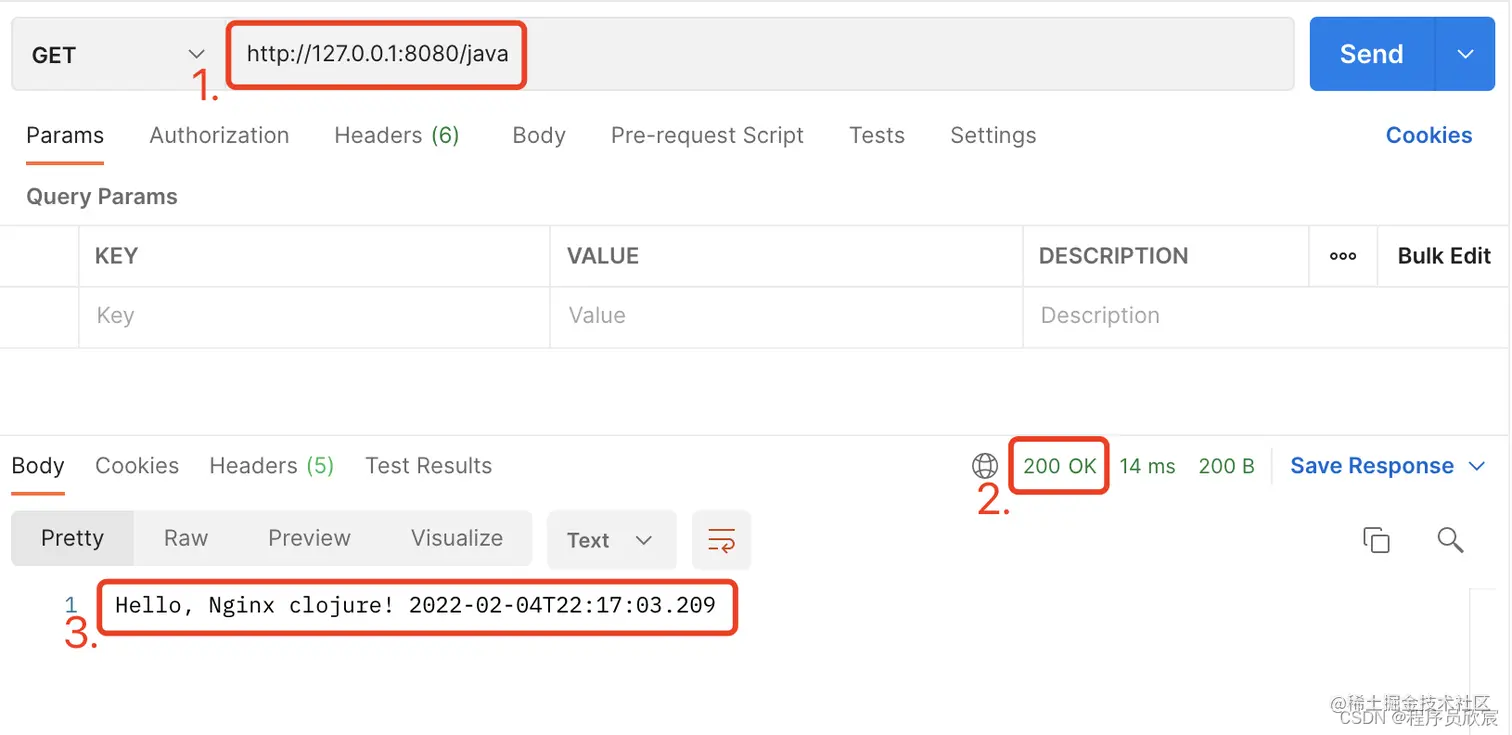Open the response Cookies tab
The image size is (1512, 735).
(137, 466)
